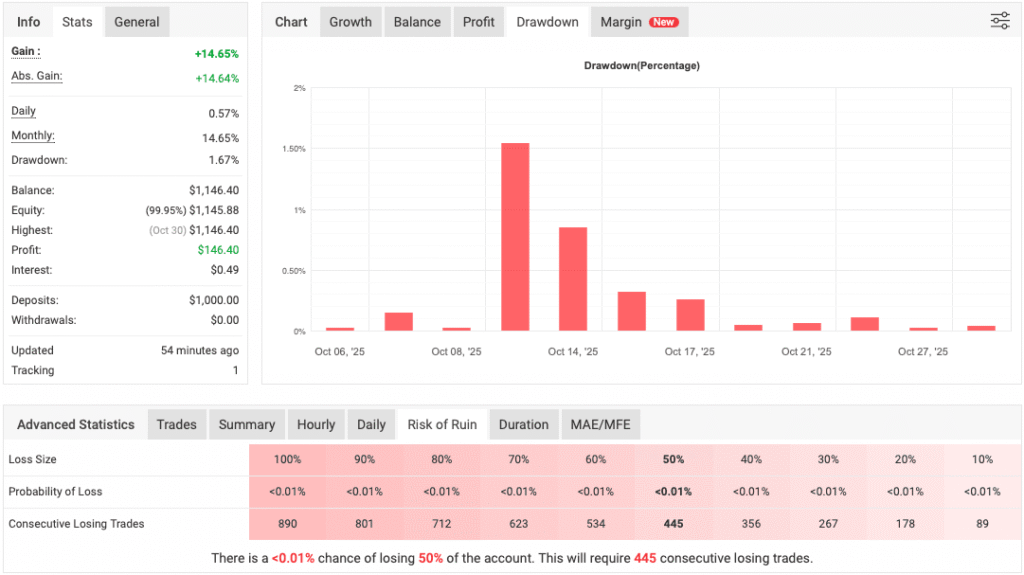The width and height of the screenshot is (1024, 575).
Task: Click the 100% loss size cell
Action: click(287, 459)
